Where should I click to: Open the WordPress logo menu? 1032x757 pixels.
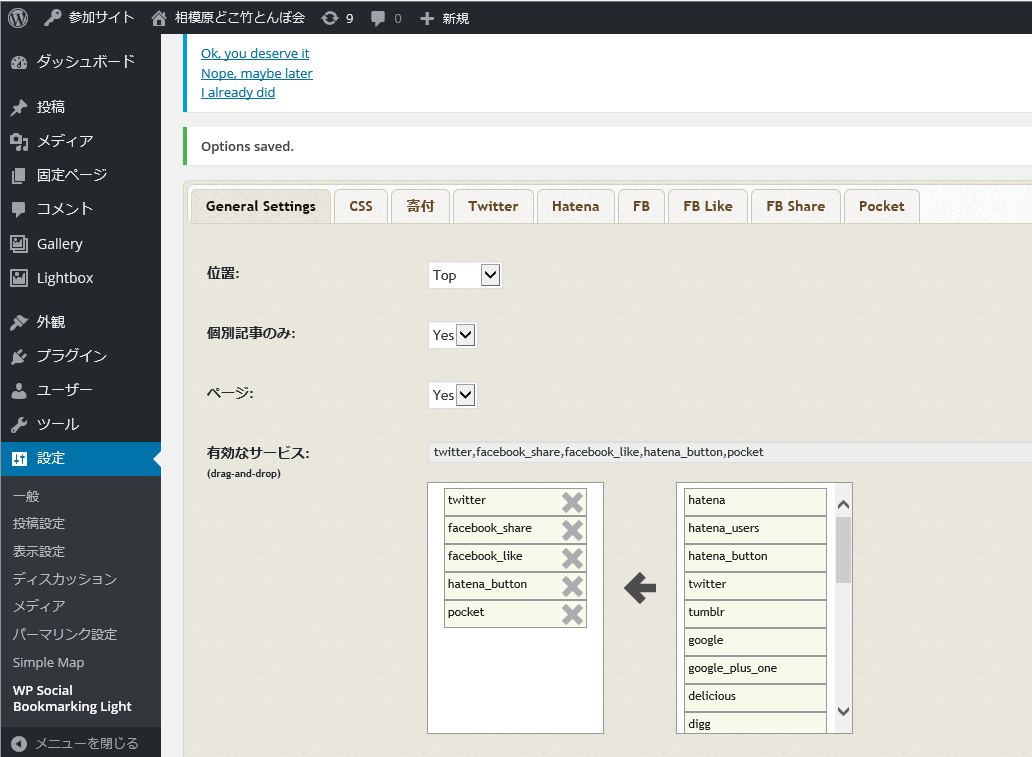pos(18,18)
